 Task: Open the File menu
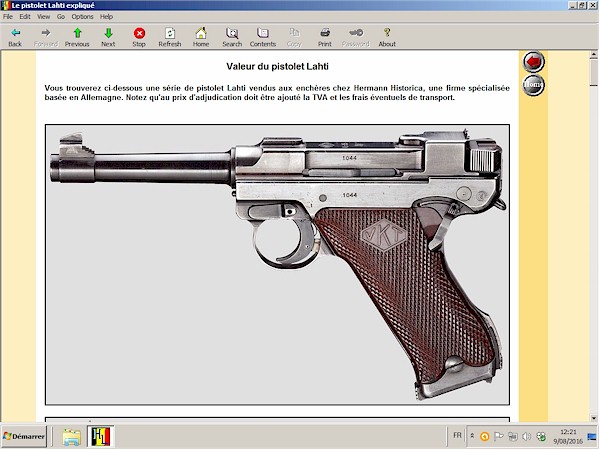(x=8, y=16)
